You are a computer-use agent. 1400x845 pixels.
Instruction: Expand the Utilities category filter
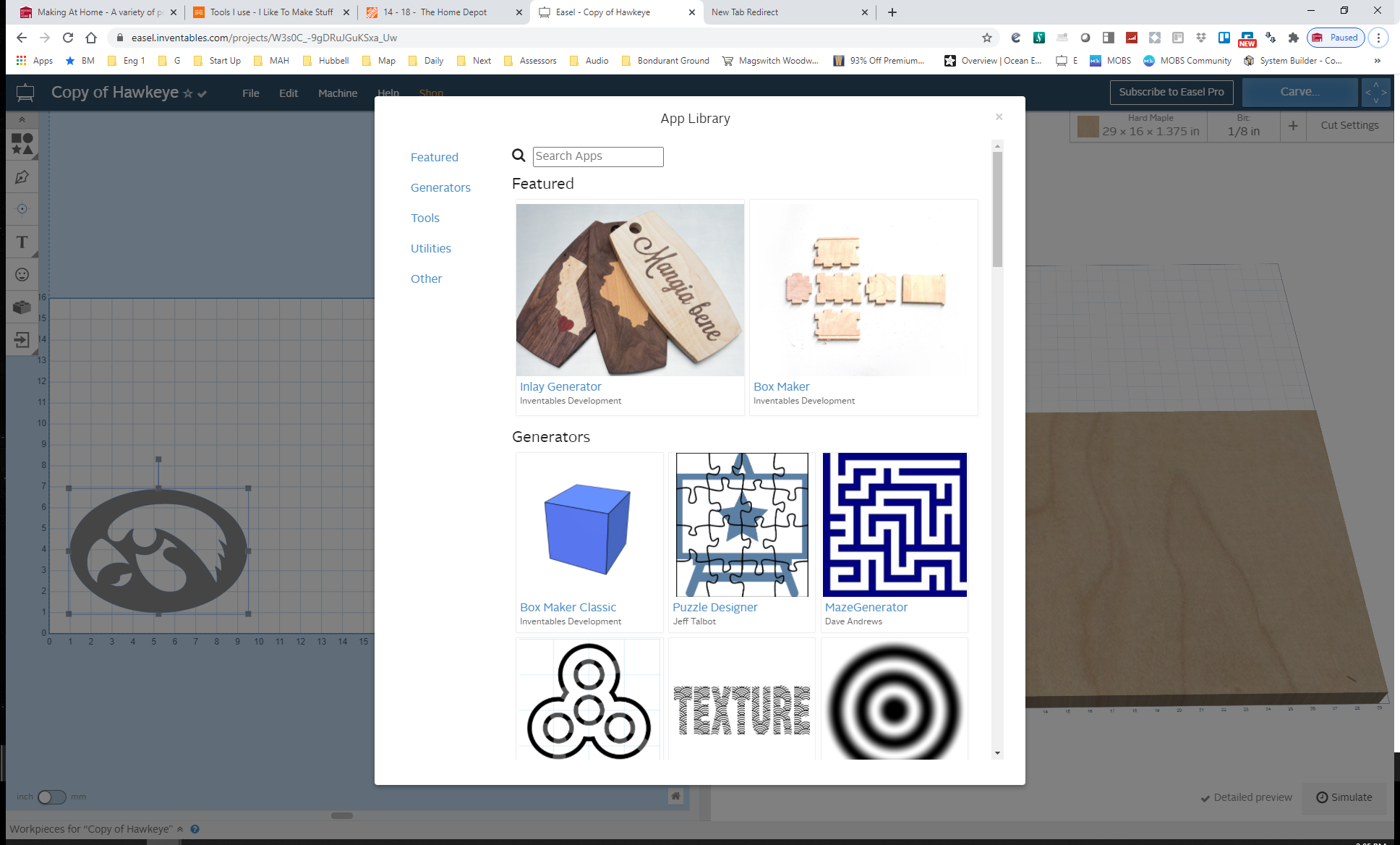click(430, 248)
